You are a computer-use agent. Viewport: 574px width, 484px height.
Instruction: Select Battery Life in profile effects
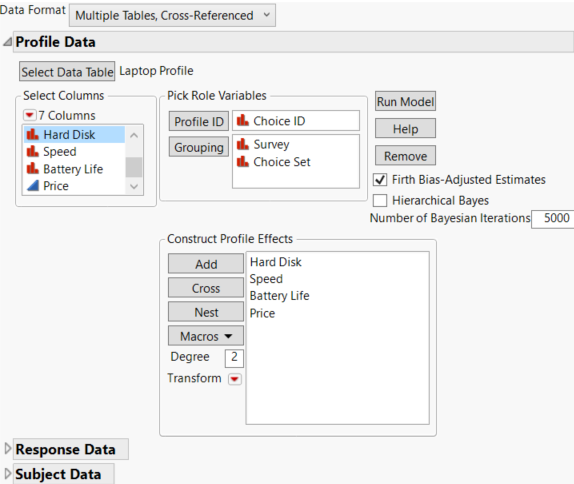tap(279, 296)
